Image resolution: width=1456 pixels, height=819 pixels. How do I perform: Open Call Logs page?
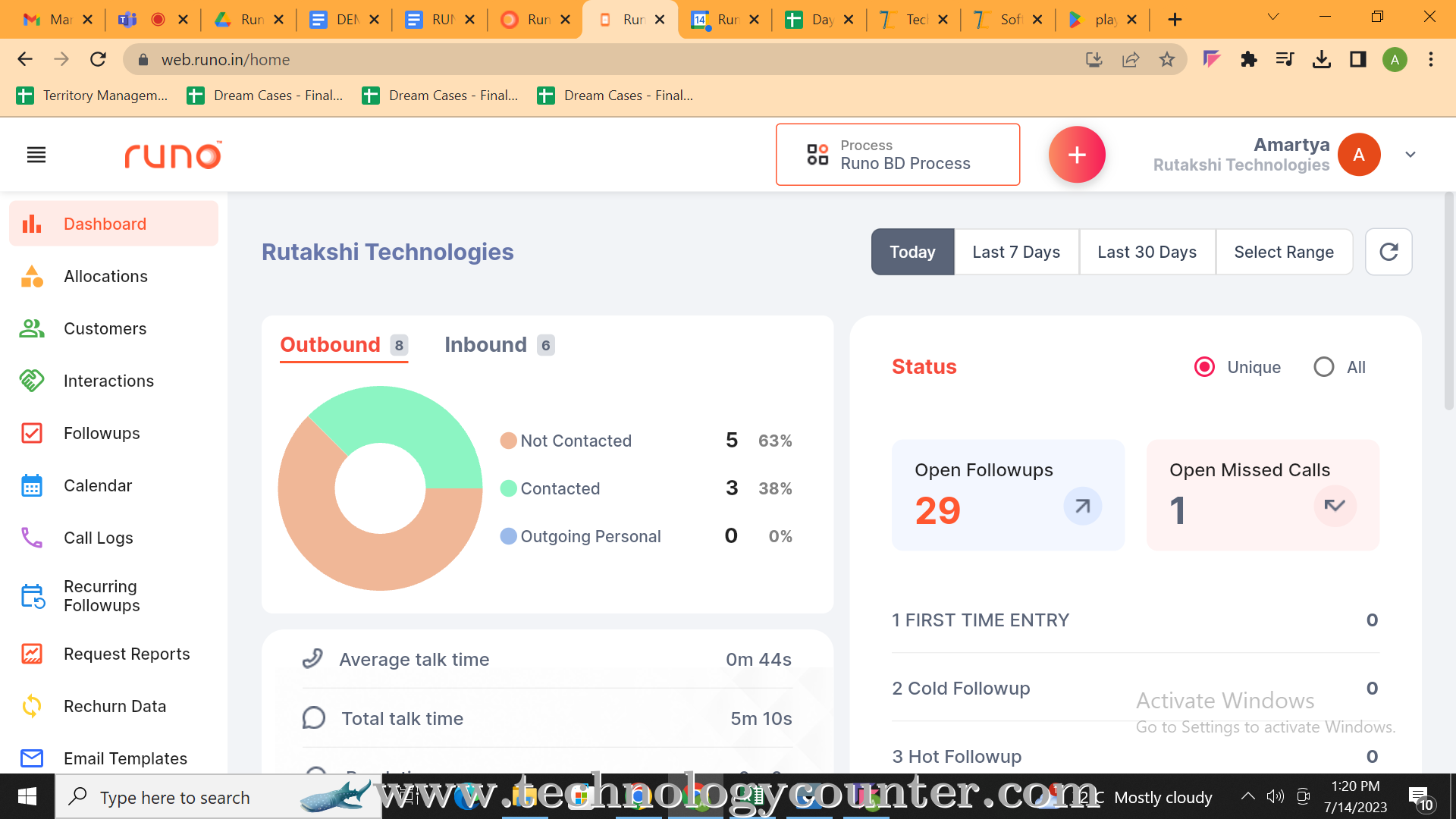pos(114,538)
